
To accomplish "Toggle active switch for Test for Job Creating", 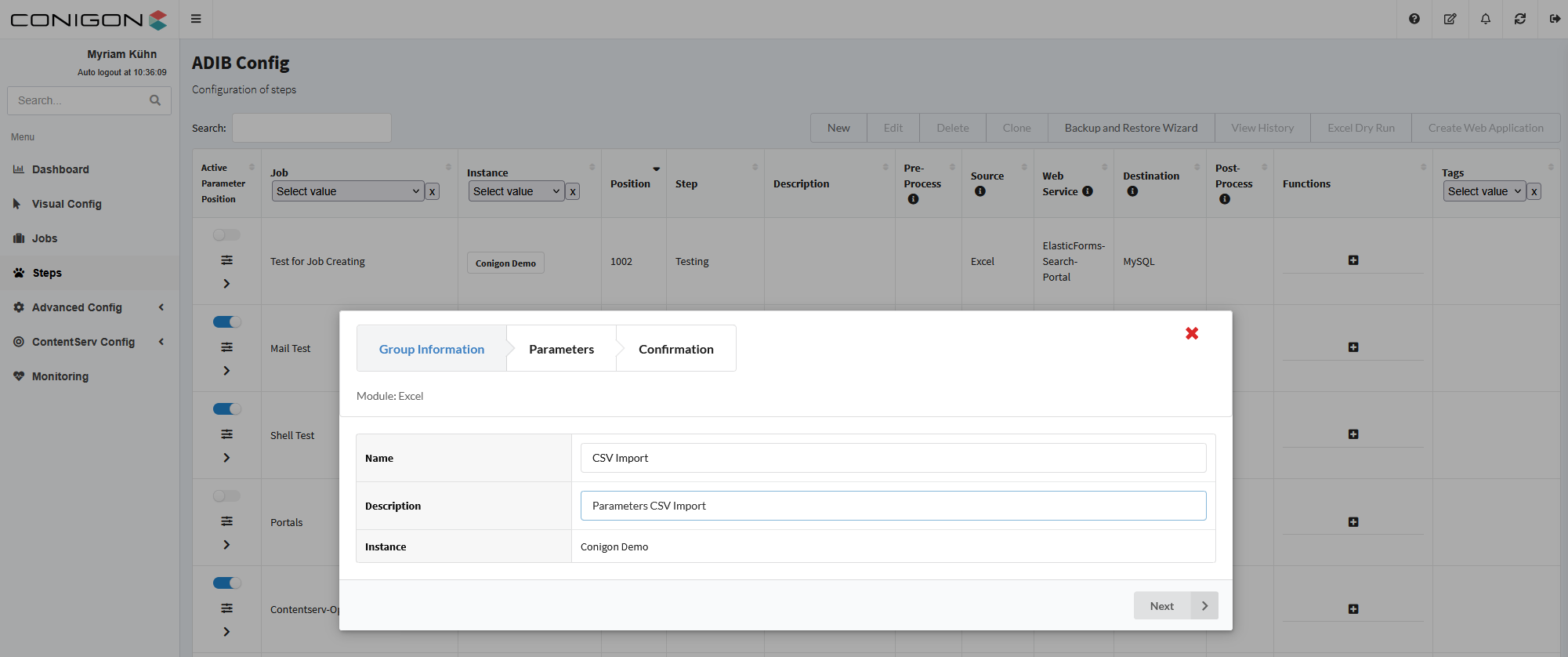I will [226, 235].
